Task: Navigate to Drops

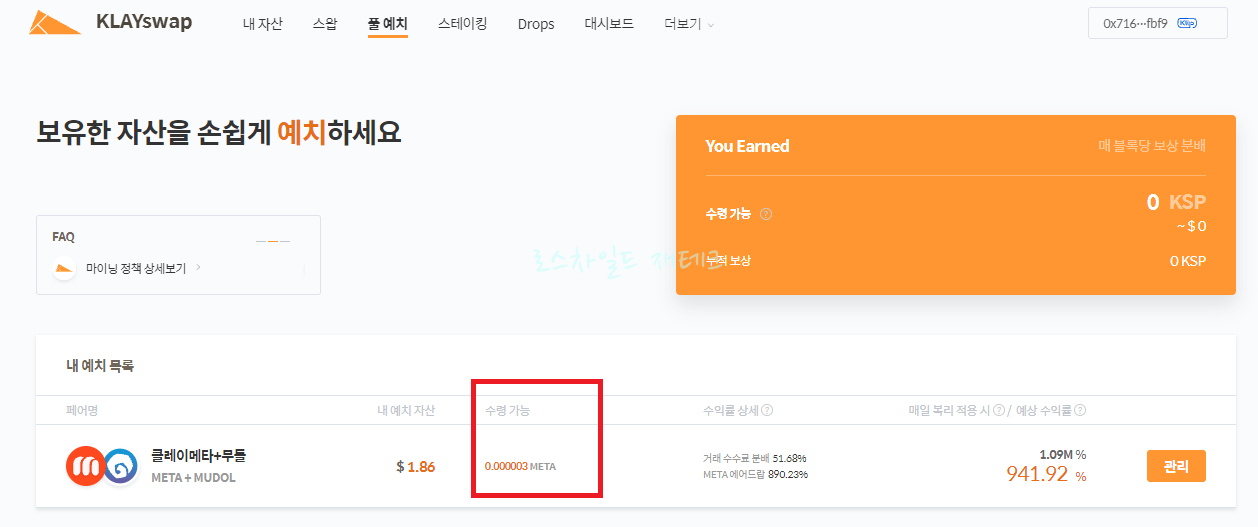Action: [536, 24]
